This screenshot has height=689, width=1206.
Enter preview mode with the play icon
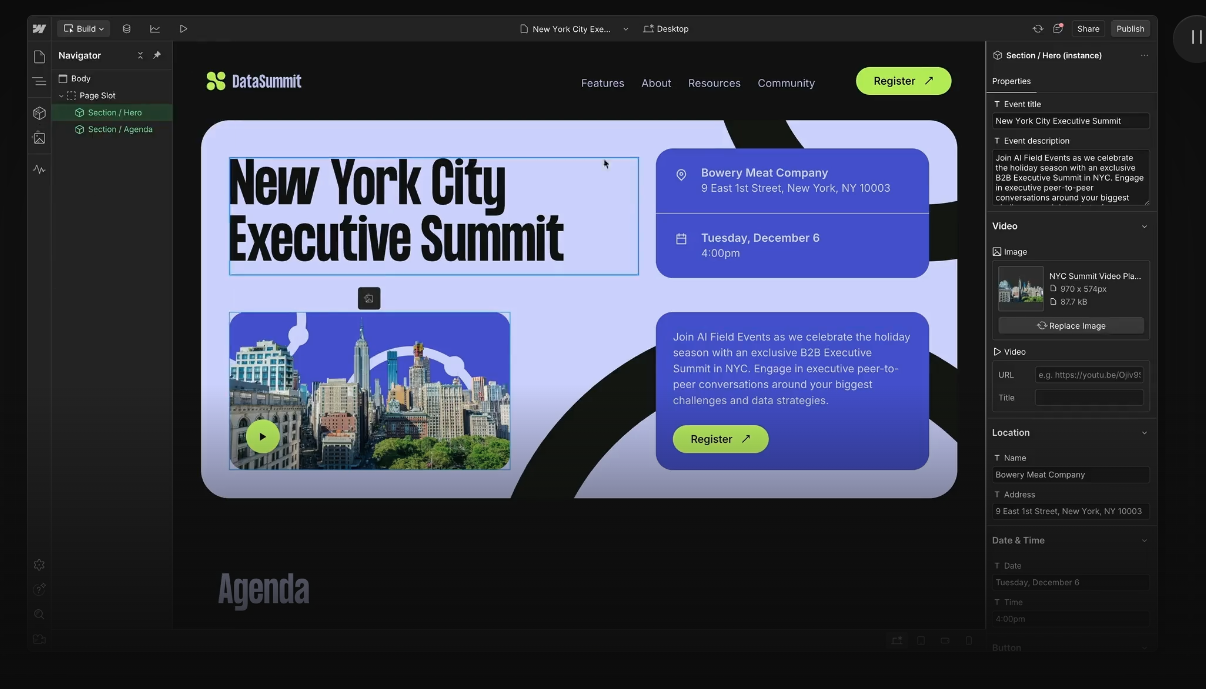click(x=184, y=28)
